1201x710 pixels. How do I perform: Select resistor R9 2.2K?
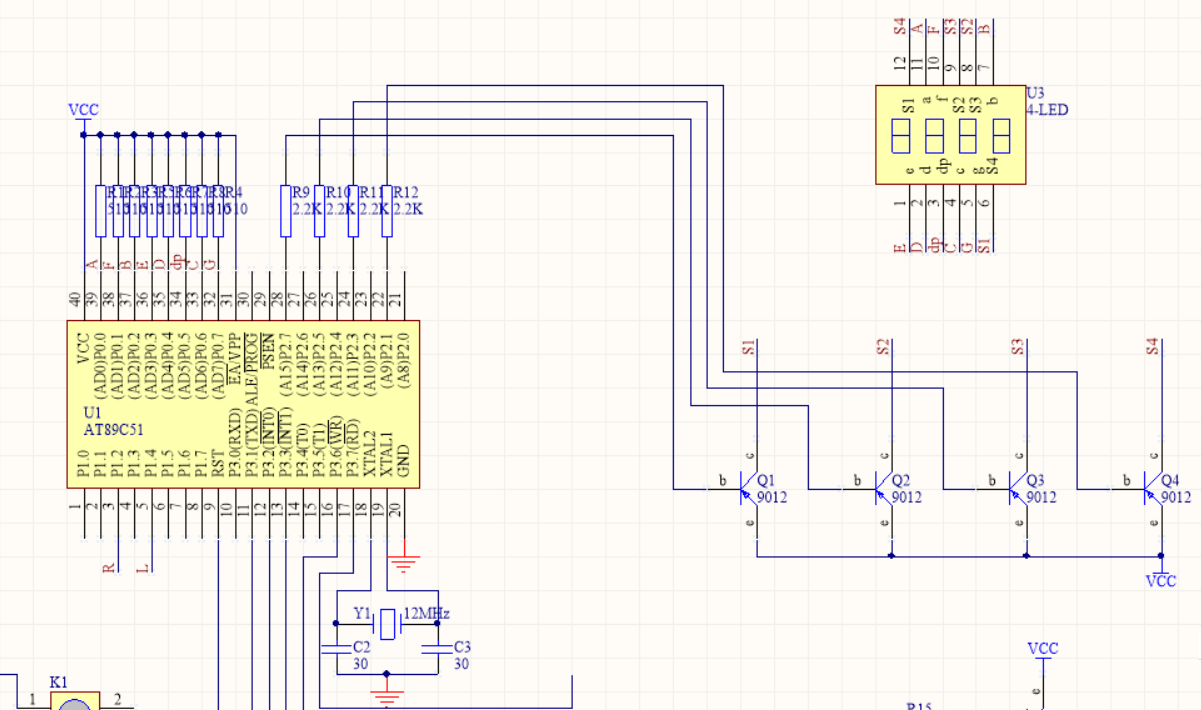click(286, 211)
